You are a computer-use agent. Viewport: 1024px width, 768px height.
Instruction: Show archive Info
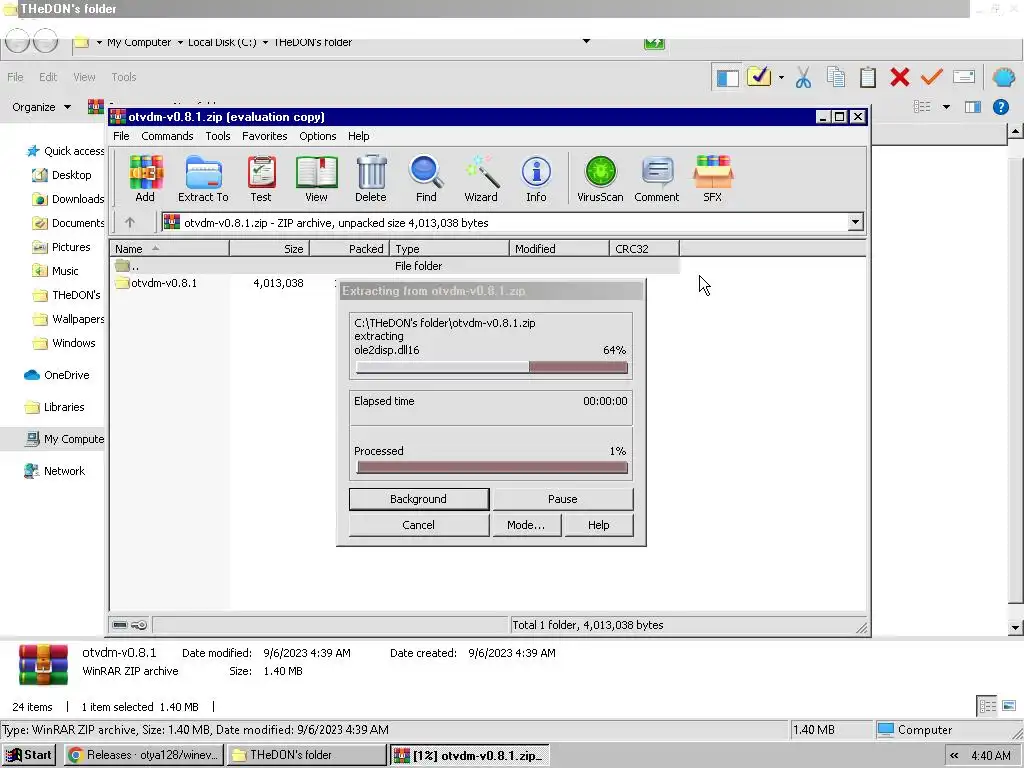point(536,178)
